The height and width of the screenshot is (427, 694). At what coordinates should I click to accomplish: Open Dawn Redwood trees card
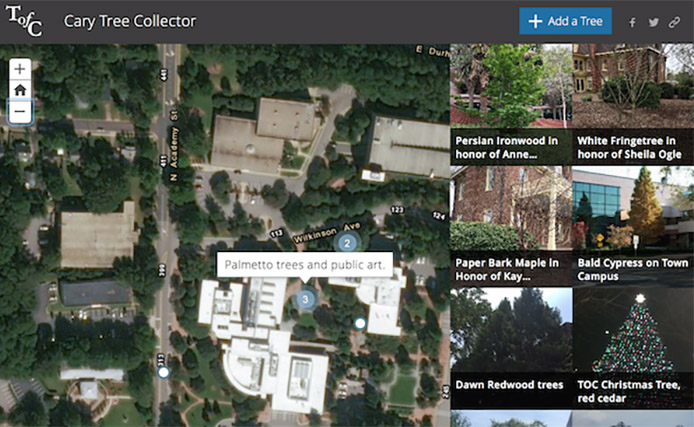(x=511, y=348)
